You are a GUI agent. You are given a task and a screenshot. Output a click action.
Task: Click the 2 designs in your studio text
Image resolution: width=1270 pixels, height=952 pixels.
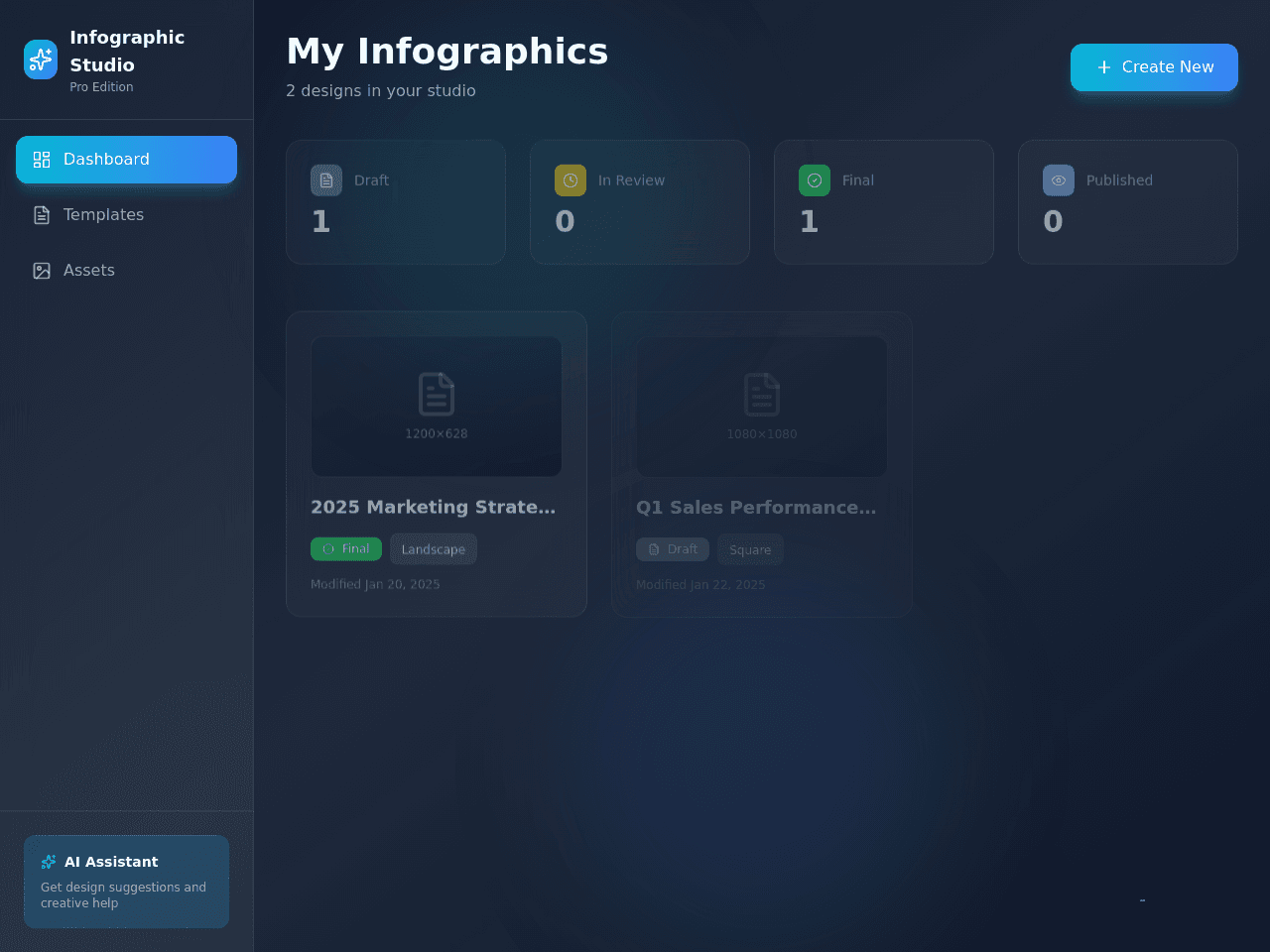381,91
